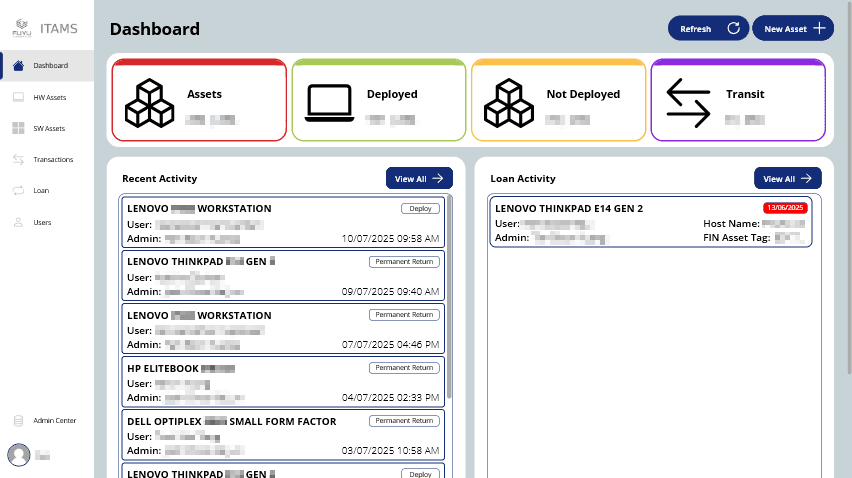Open Lenovo Workstation entry from 10/07/2025
The image size is (852, 478).
[283, 223]
